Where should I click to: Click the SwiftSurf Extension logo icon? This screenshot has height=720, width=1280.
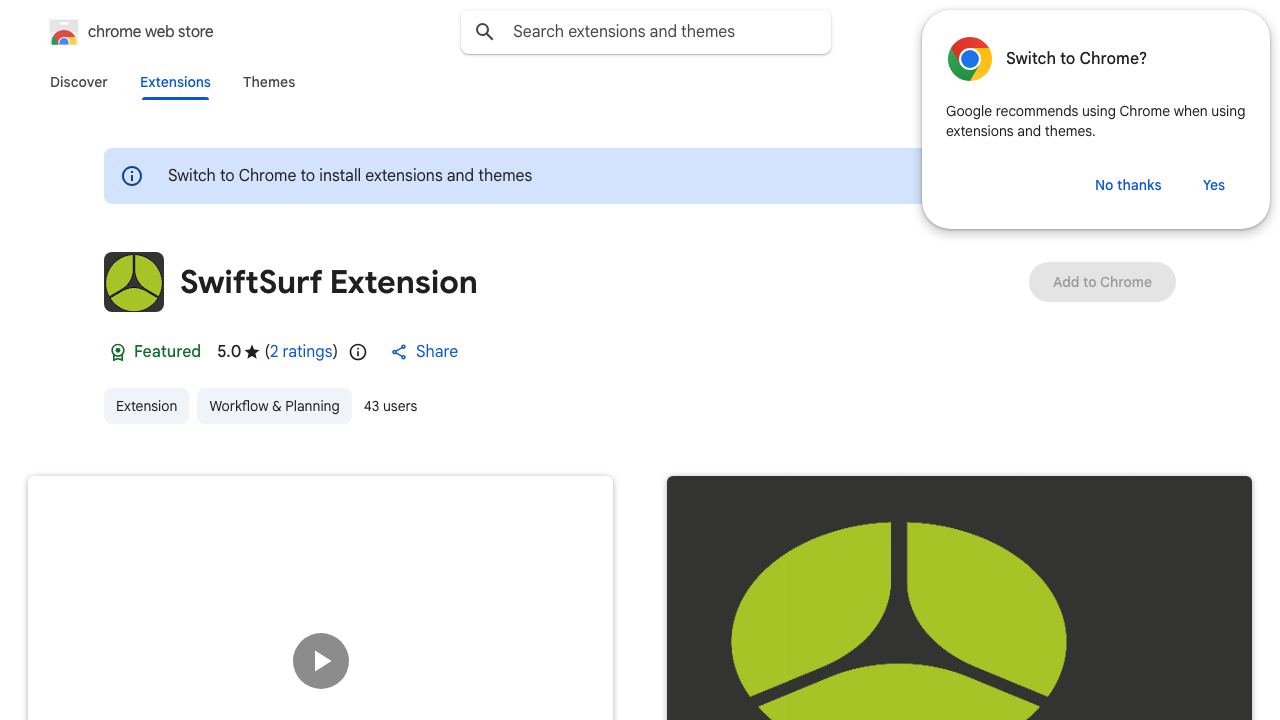pos(134,282)
